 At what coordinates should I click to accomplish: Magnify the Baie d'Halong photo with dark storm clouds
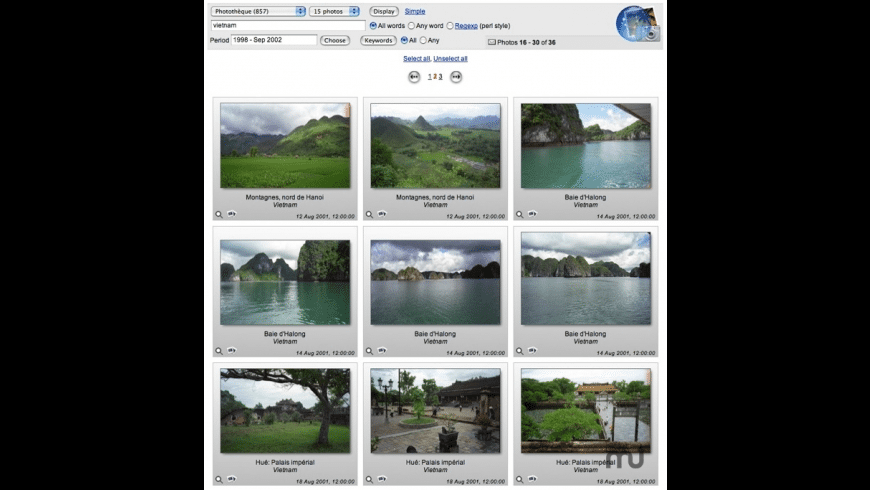(369, 351)
